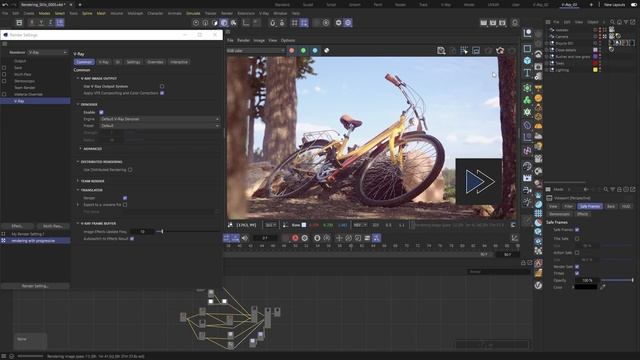Open Edit Render Settings clapperboard icon
The image size is (640, 360).
[502, 22]
